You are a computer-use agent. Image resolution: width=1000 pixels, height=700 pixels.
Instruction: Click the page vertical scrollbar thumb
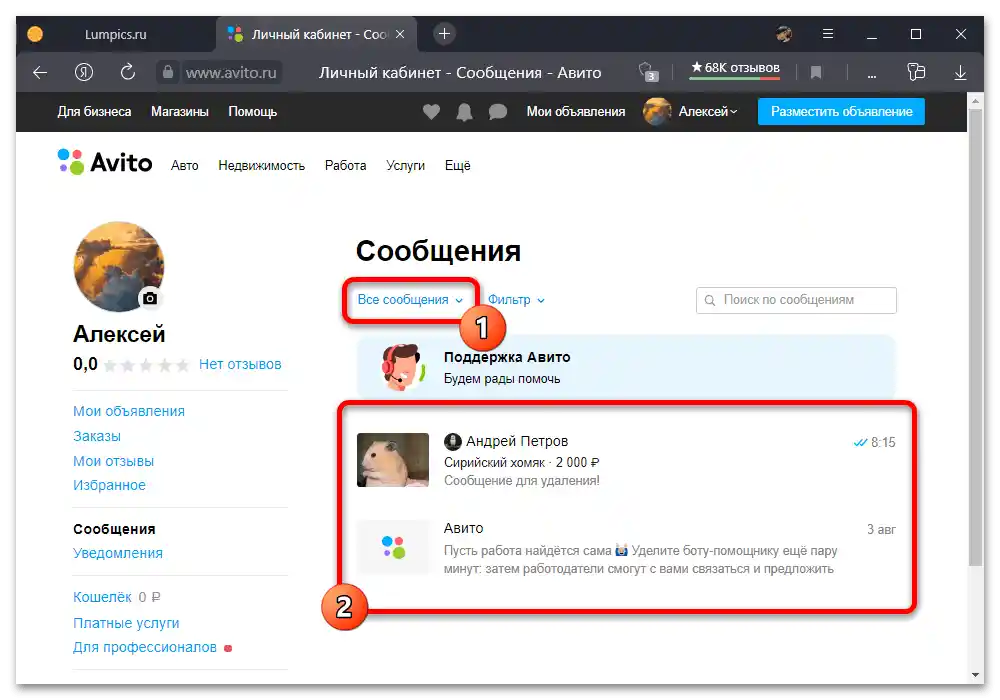click(975, 337)
